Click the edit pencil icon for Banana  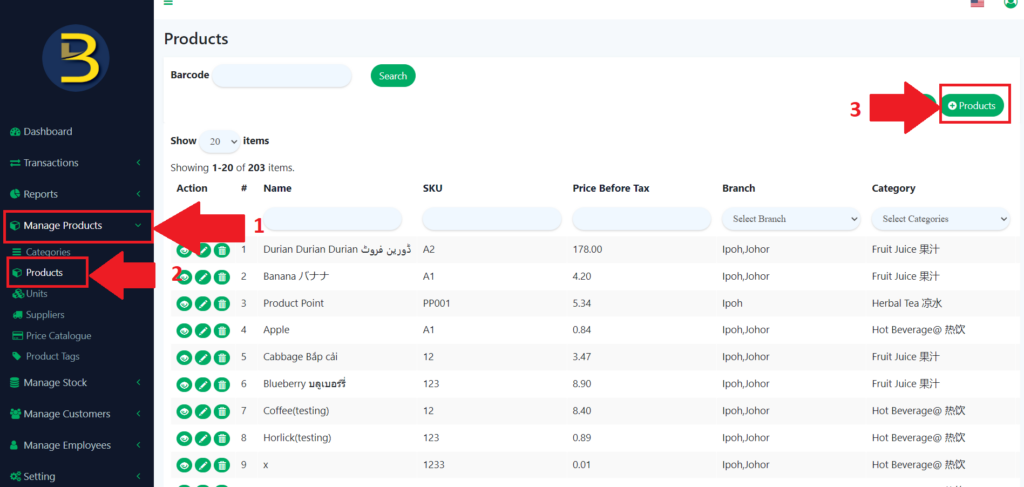203,277
